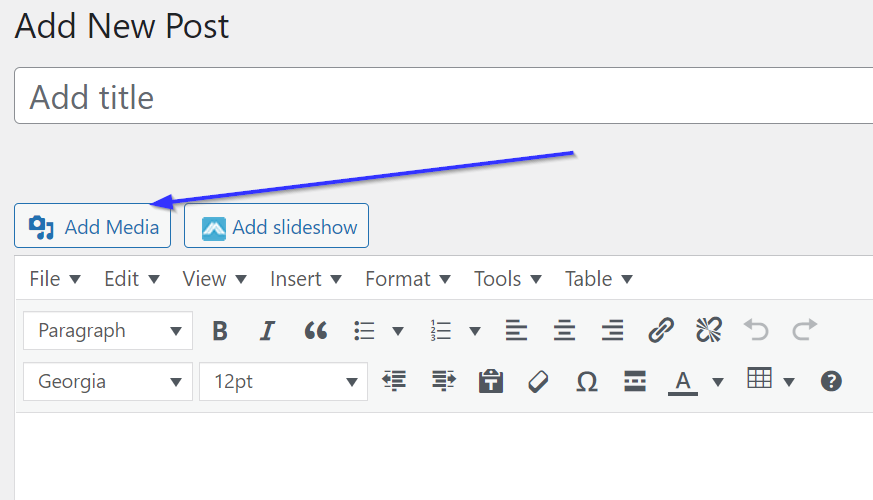This screenshot has height=500, width=873.
Task: Click the Add Media button
Action: [x=93, y=227]
